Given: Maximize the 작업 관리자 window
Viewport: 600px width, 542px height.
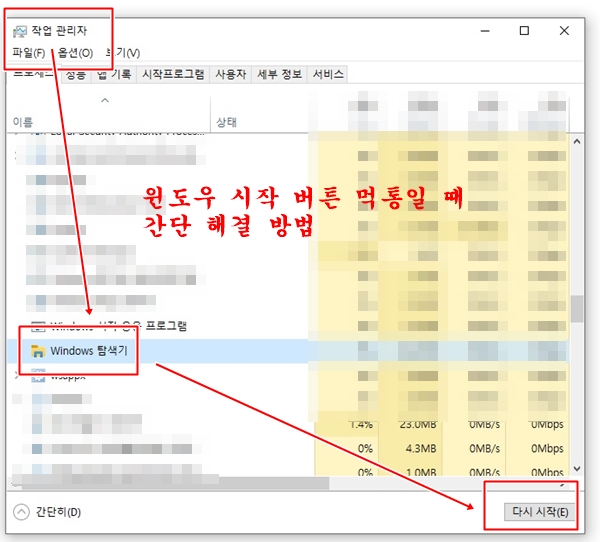Looking at the screenshot, I should tap(524, 31).
